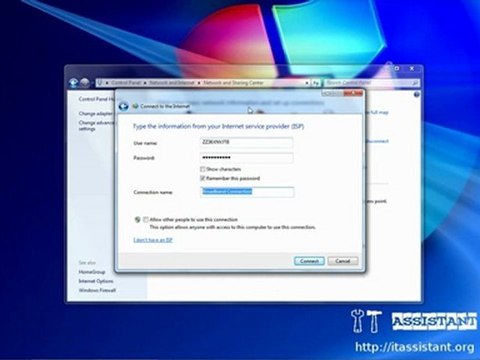
Task: Click the forward button in the Control Panel window
Action: (85, 82)
